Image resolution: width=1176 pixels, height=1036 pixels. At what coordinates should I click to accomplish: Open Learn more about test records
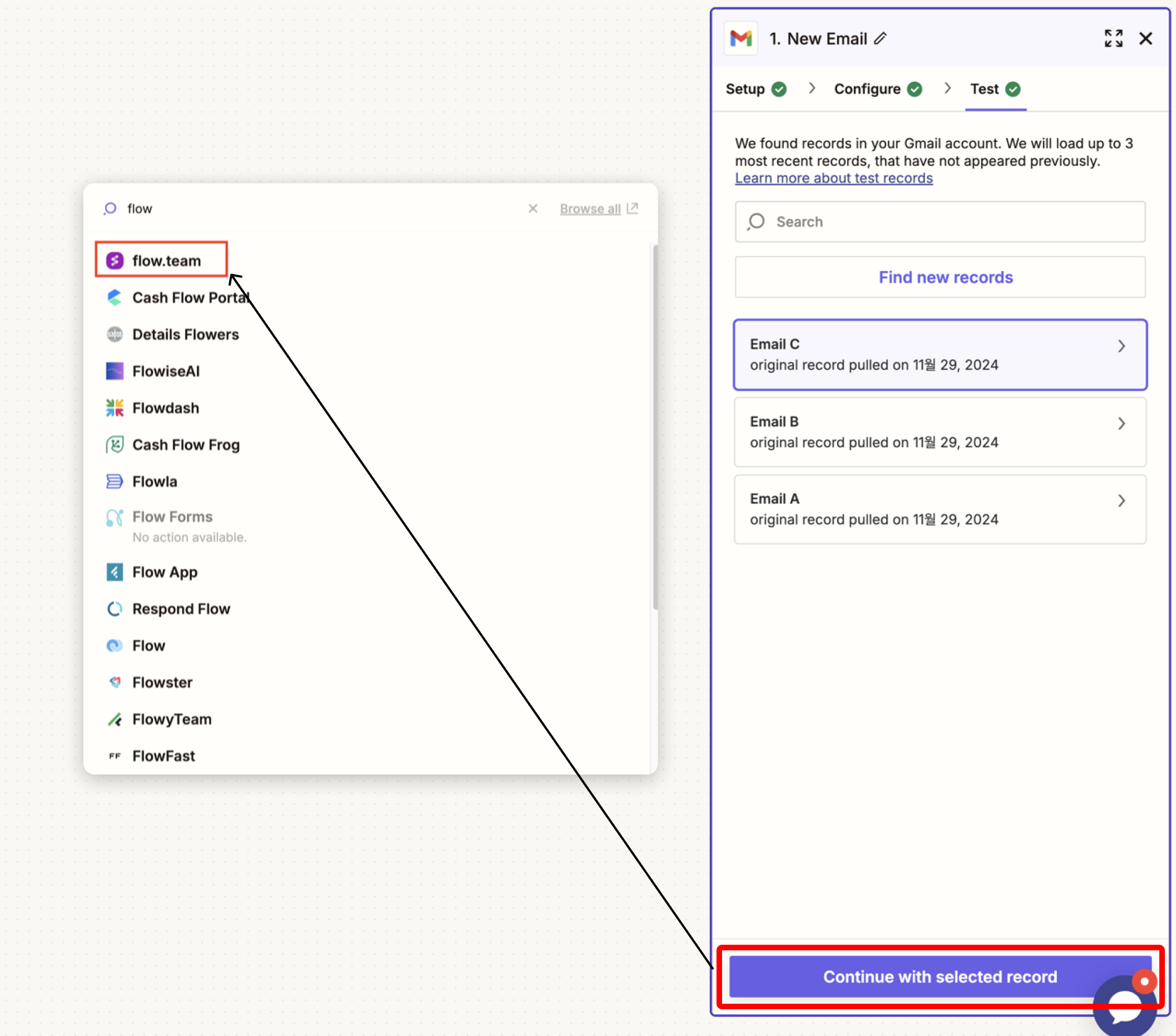(834, 179)
